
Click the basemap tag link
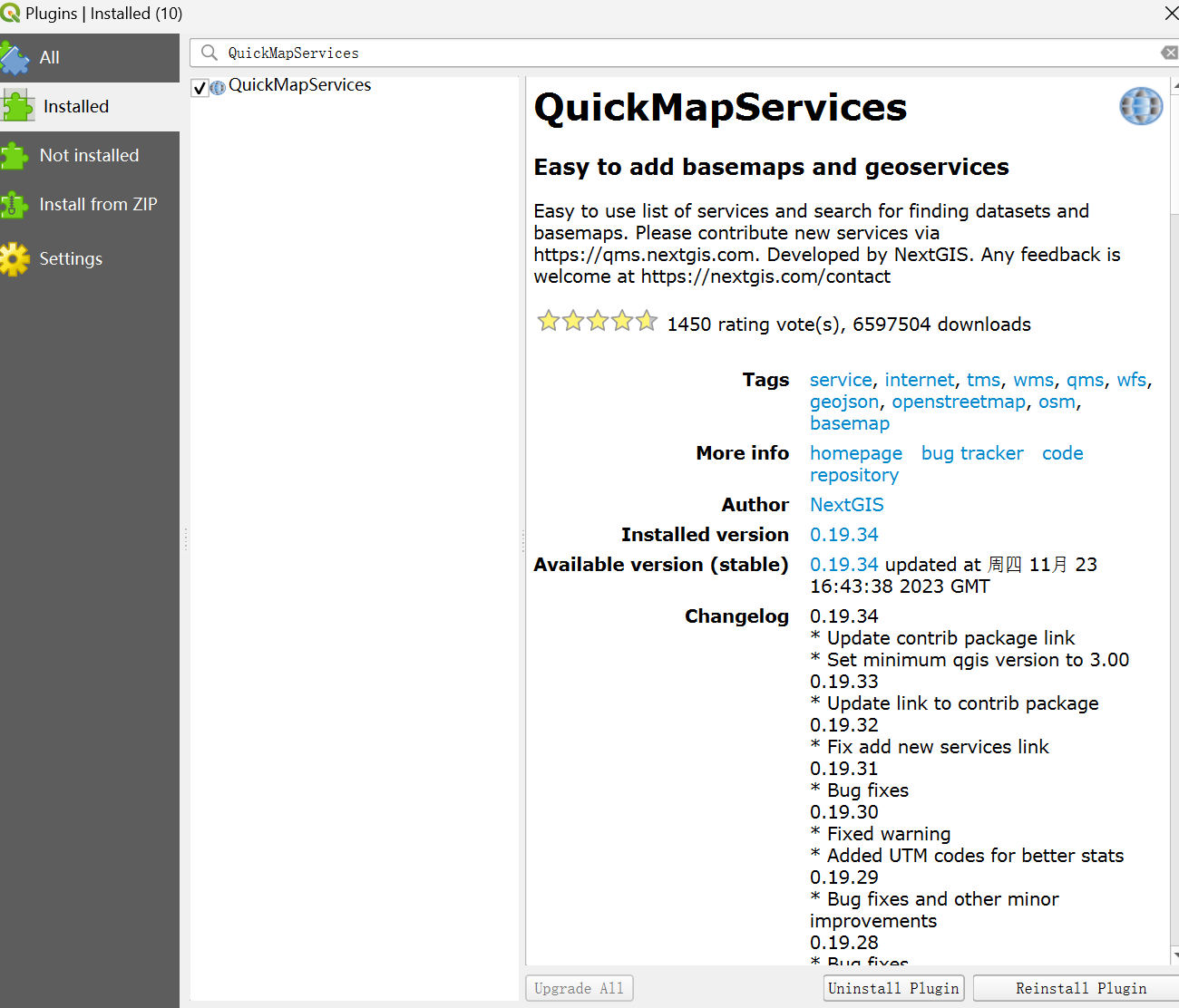click(850, 423)
